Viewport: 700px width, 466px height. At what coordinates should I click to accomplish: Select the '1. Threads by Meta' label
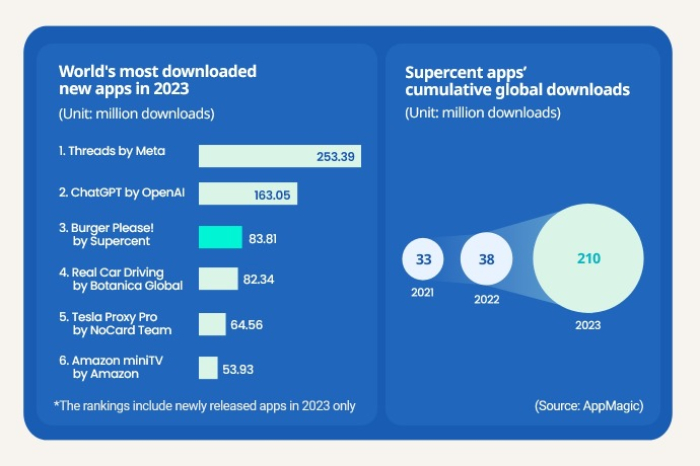click(x=112, y=151)
